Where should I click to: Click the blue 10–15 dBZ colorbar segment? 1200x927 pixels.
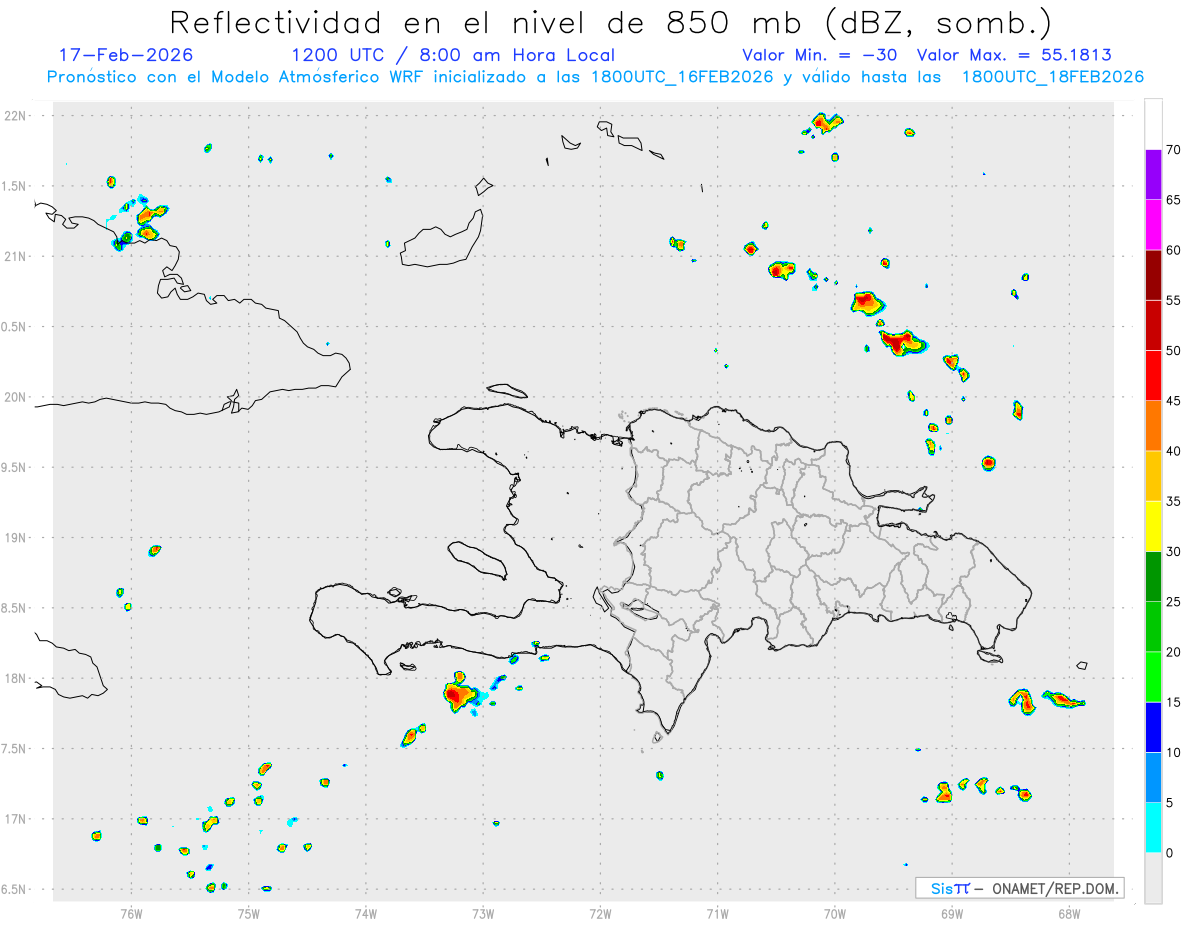pyautogui.click(x=1153, y=727)
